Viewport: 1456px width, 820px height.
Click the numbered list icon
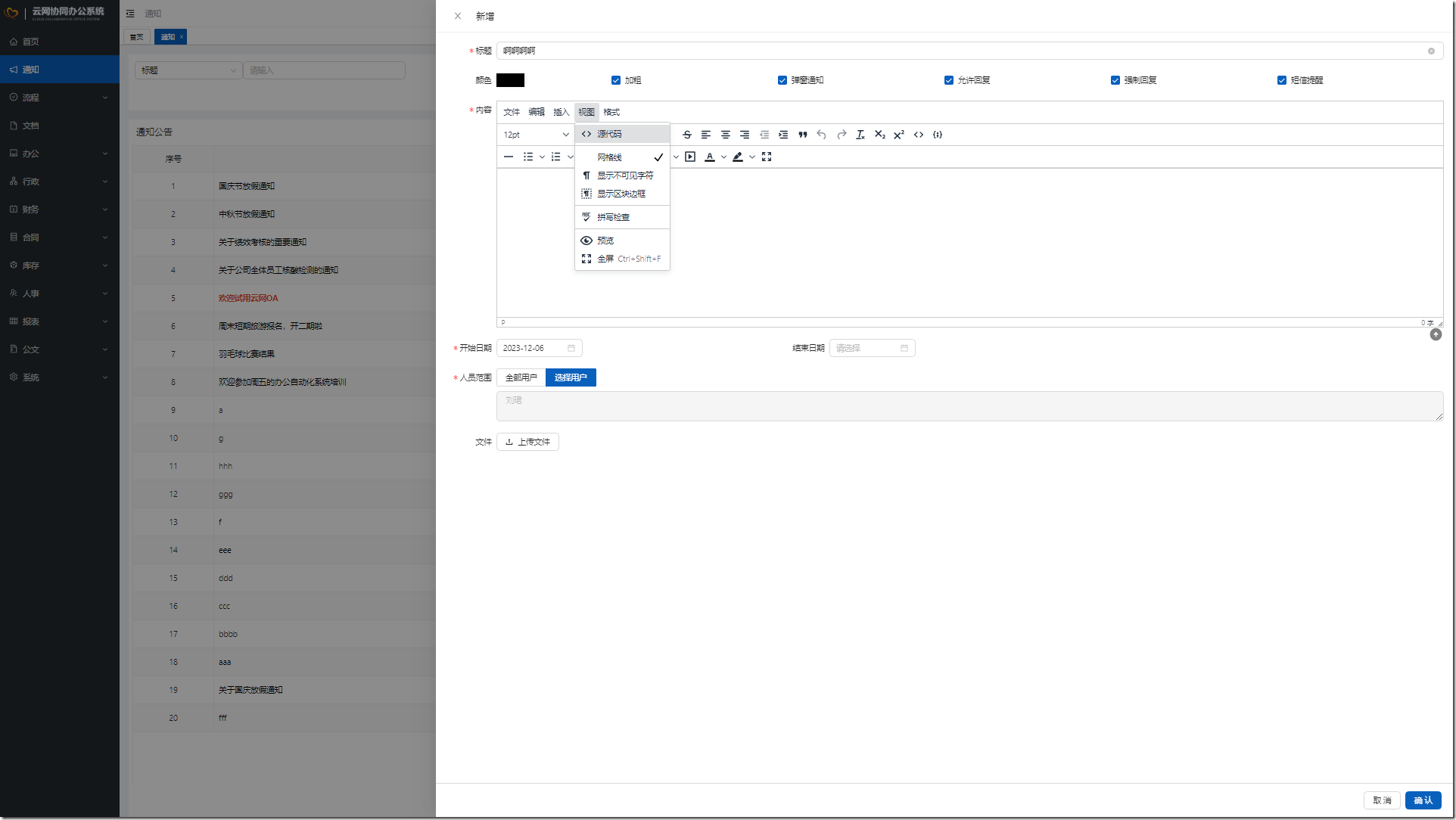556,157
